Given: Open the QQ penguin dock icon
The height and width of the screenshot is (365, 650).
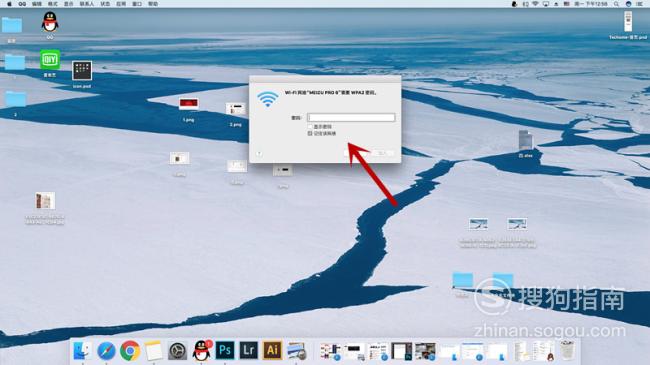Looking at the screenshot, I should pyautogui.click(x=202, y=350).
